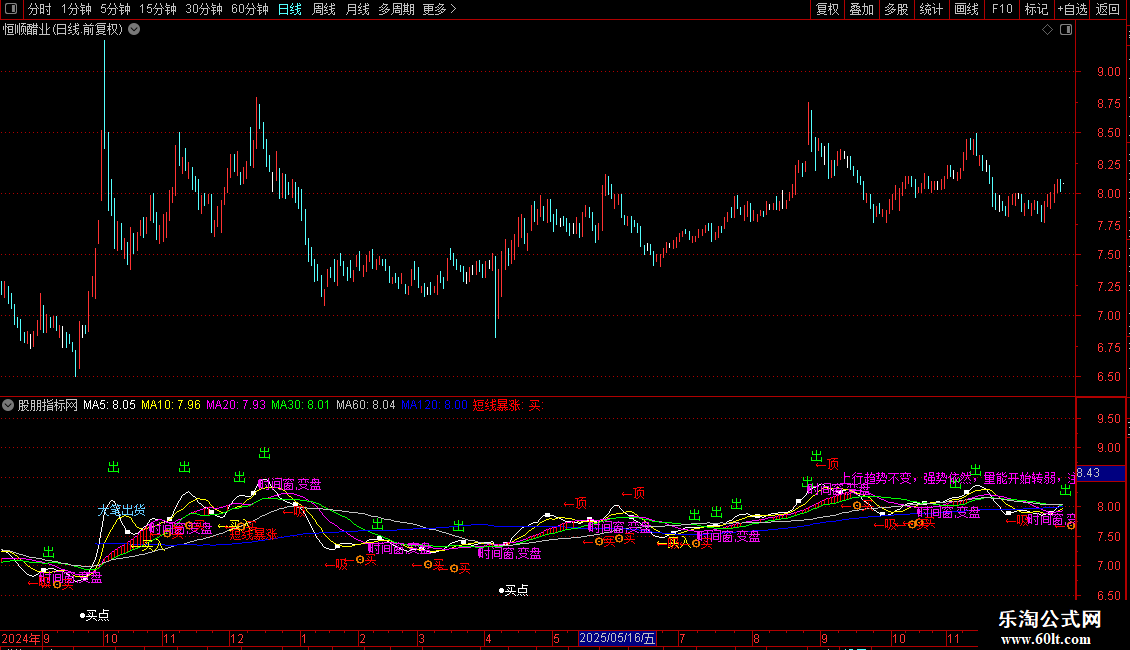Click the 叠加 overlay button
Viewport: 1130px width, 650px height.
861,9
